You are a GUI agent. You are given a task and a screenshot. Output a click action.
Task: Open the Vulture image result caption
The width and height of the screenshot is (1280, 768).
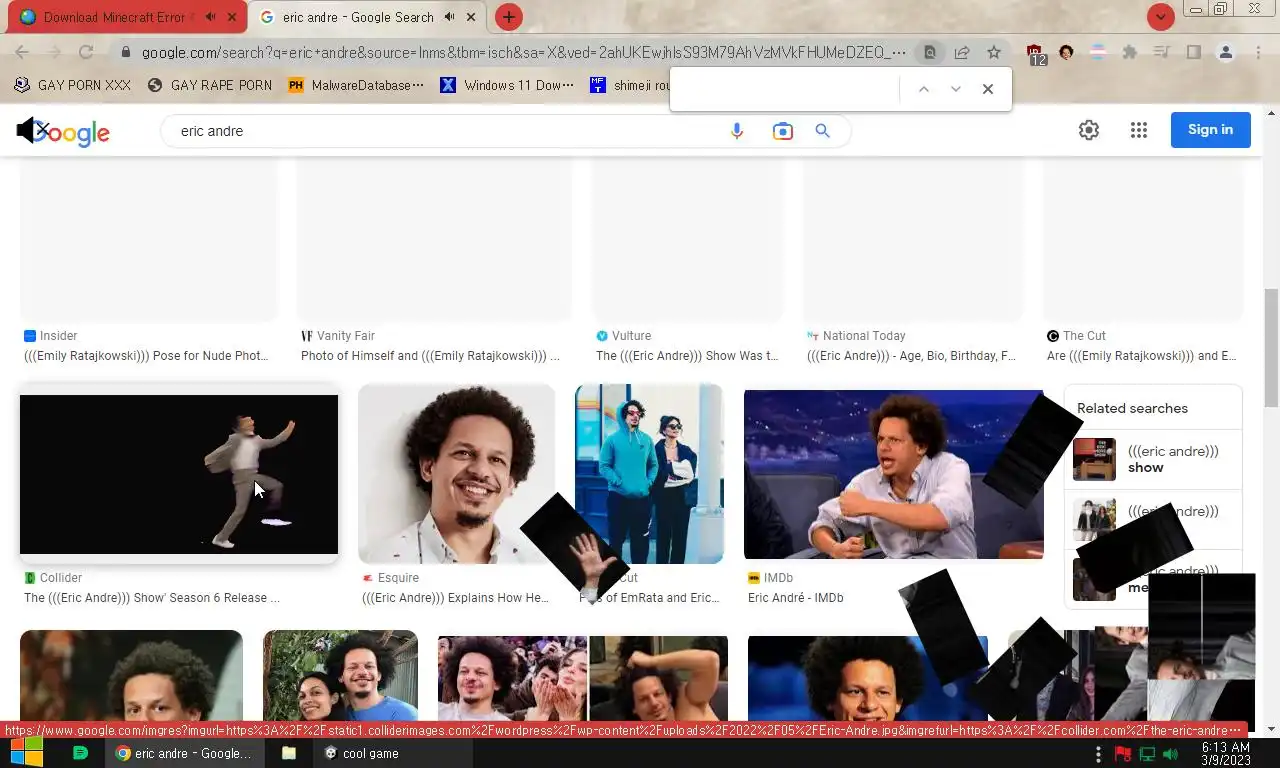(x=687, y=356)
